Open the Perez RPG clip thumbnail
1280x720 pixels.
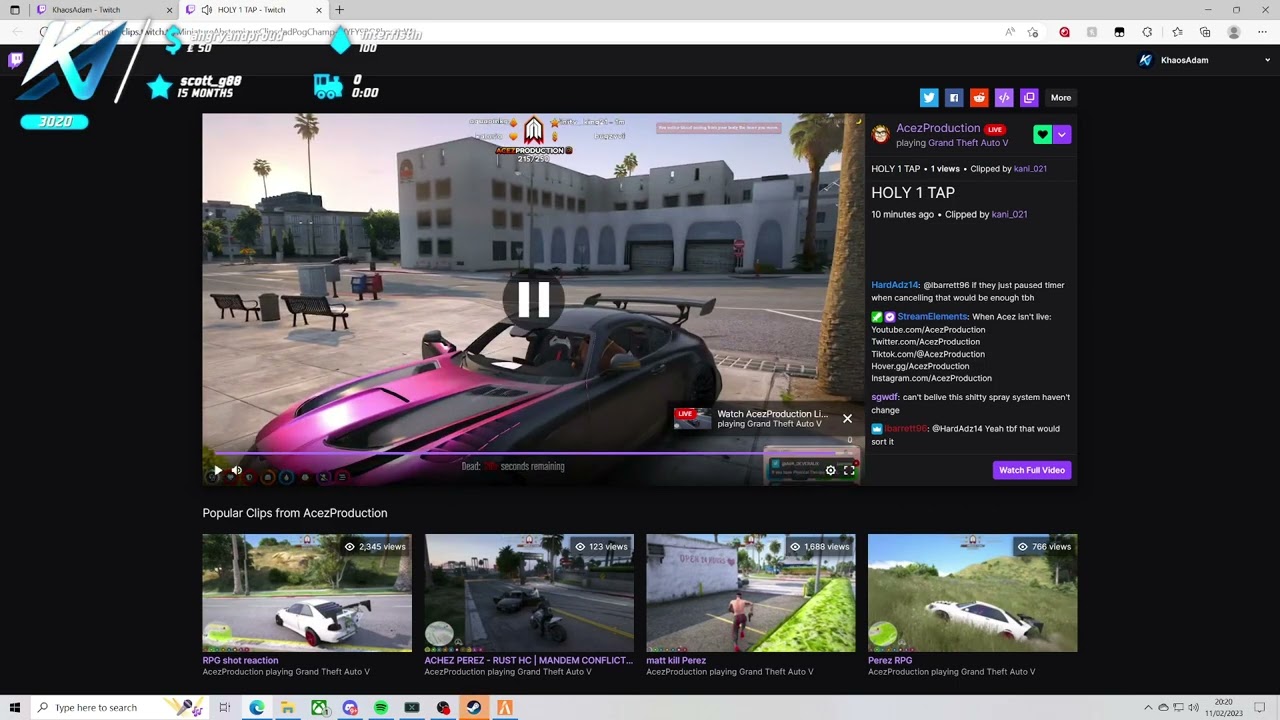(x=973, y=593)
